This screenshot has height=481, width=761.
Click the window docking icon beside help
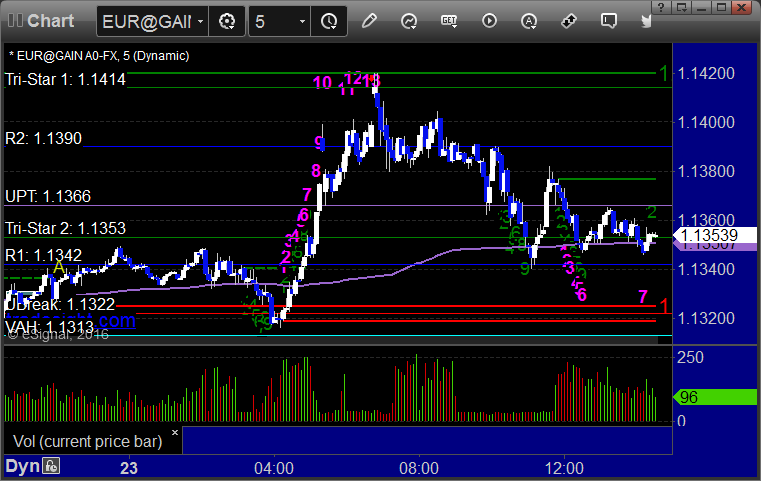tap(682, 7)
